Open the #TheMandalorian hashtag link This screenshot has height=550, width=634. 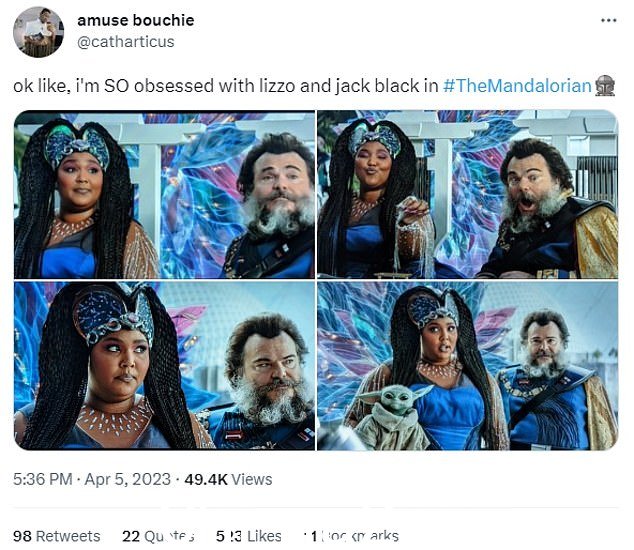point(517,86)
